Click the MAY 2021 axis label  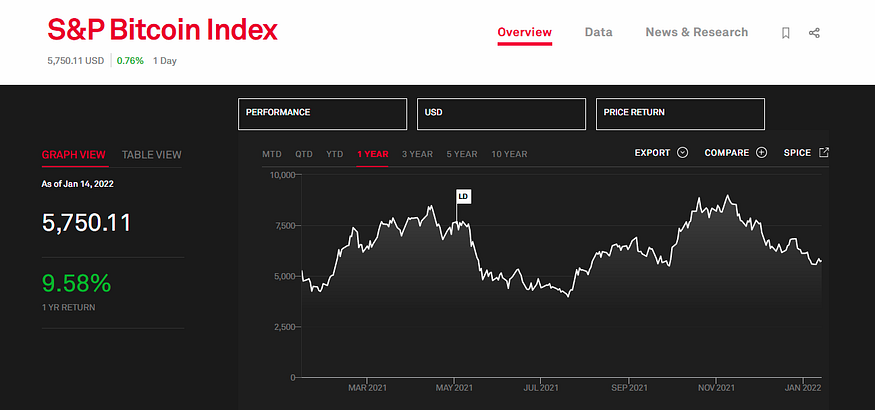(454, 388)
